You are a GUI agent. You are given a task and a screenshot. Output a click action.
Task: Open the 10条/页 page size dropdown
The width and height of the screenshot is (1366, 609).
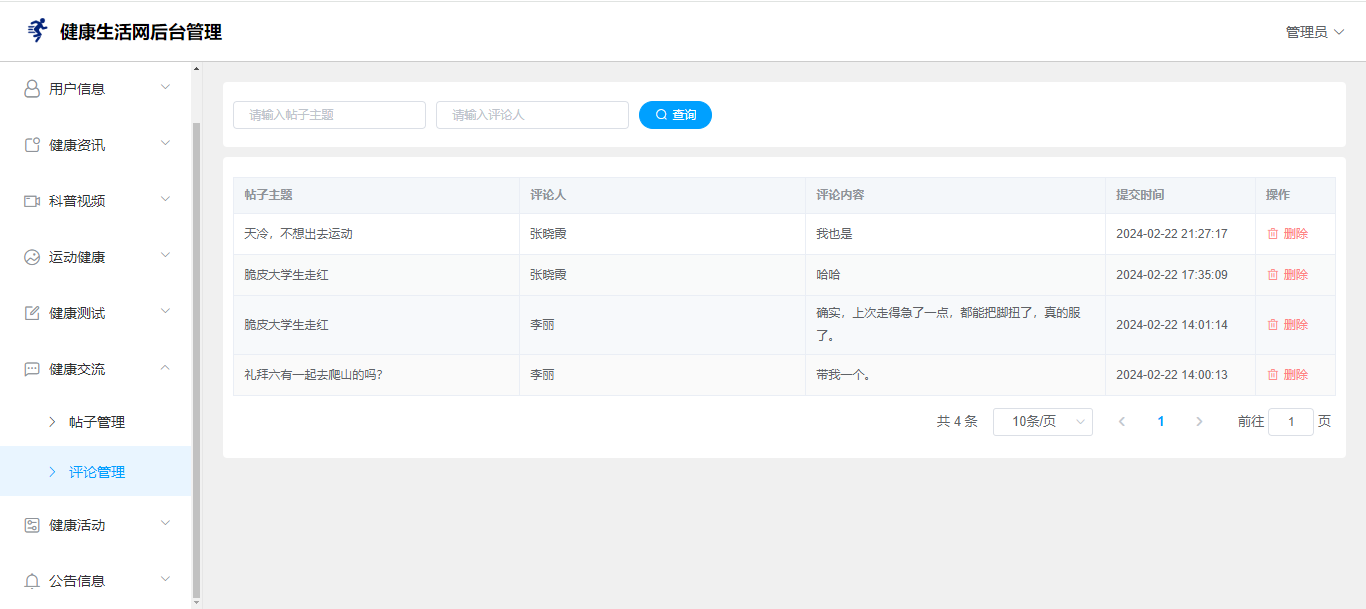click(x=1042, y=422)
